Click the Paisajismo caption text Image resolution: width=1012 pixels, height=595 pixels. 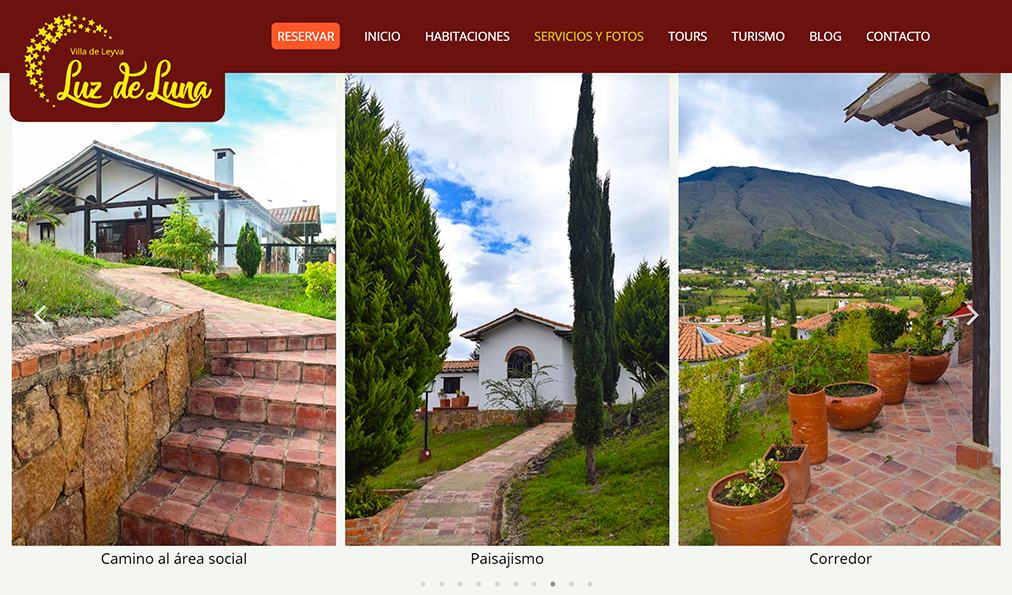pos(507,559)
